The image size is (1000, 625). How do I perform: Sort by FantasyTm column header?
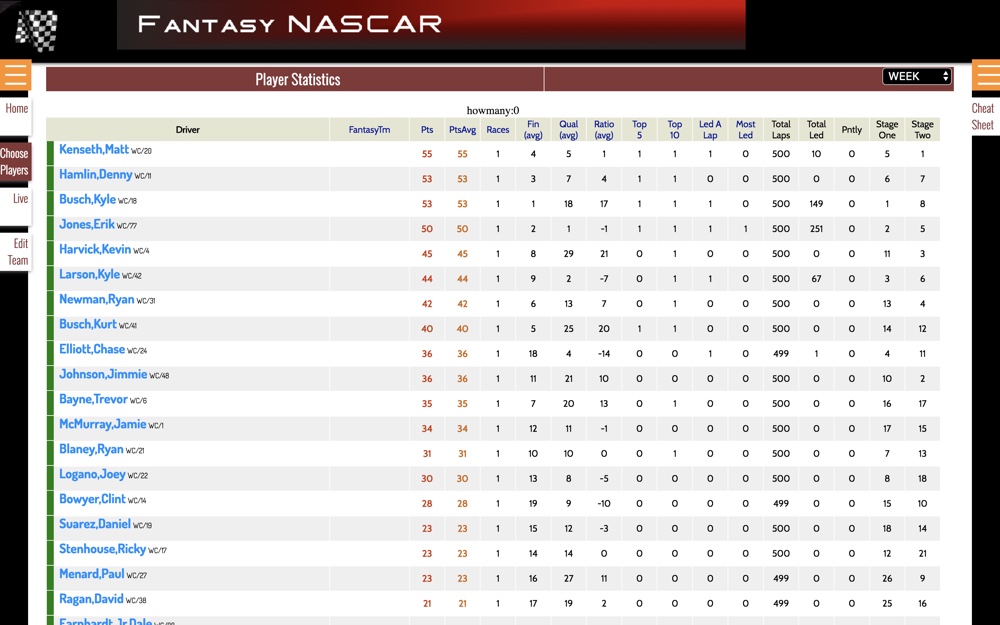coord(369,129)
